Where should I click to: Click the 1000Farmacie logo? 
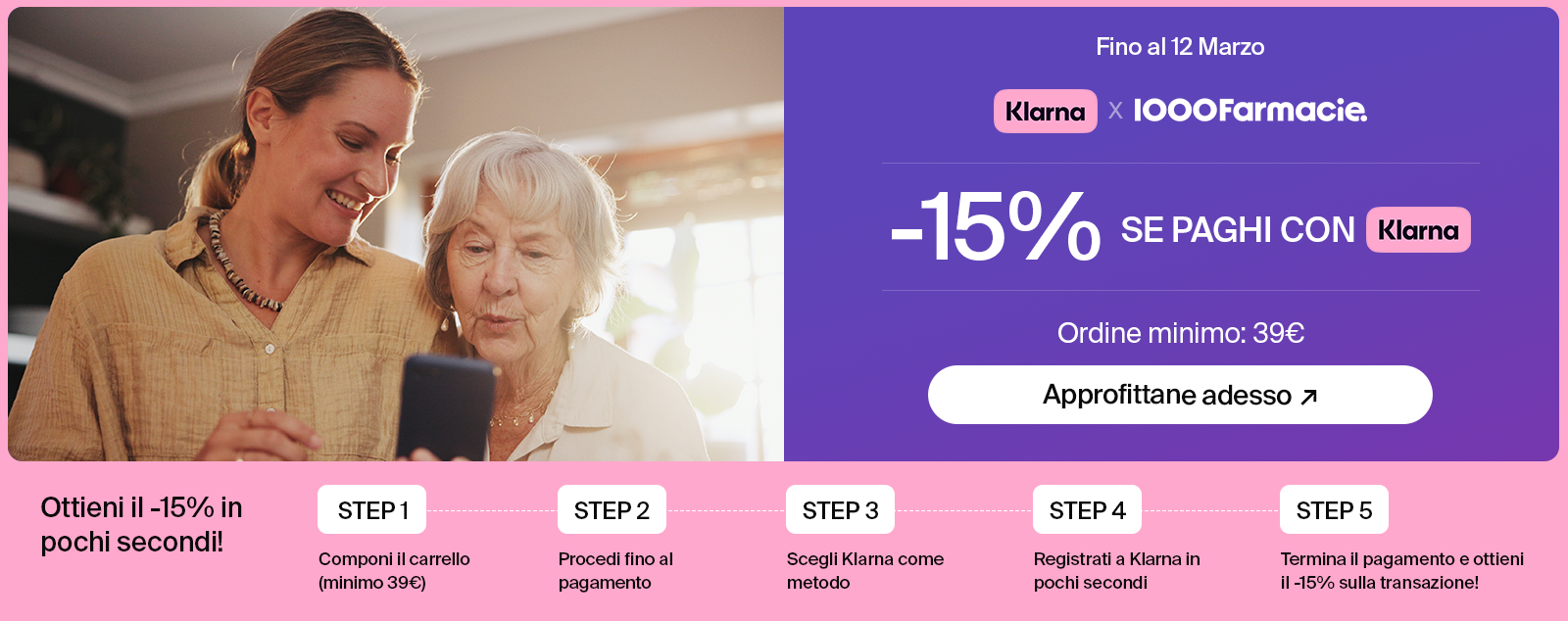[1249, 111]
